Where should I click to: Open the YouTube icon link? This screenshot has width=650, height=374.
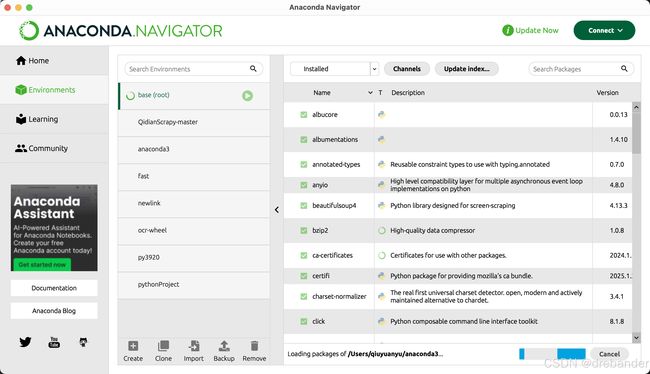pos(54,342)
